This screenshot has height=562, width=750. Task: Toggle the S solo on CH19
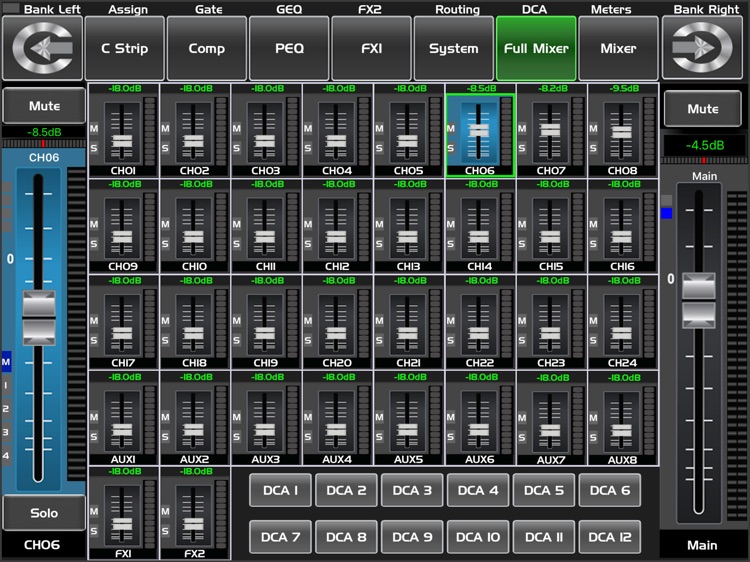[x=236, y=340]
